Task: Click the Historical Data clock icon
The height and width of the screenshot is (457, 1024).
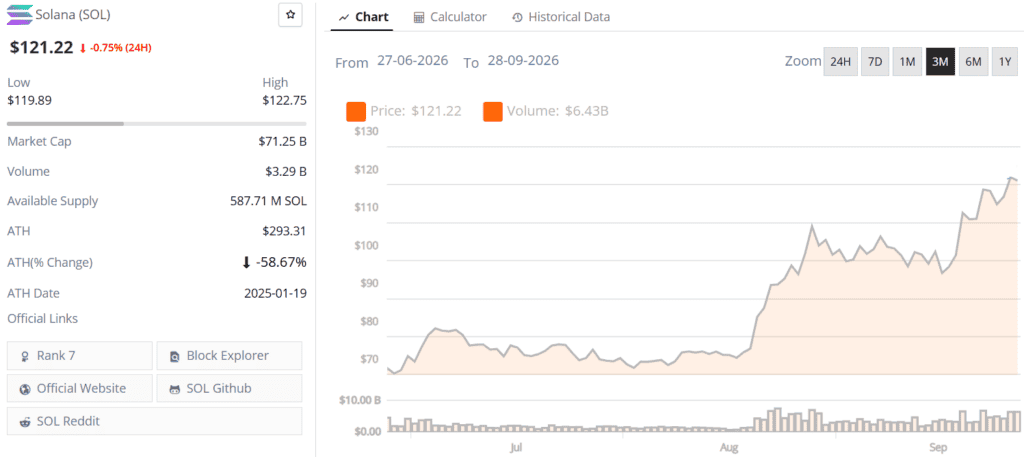Action: 517,18
